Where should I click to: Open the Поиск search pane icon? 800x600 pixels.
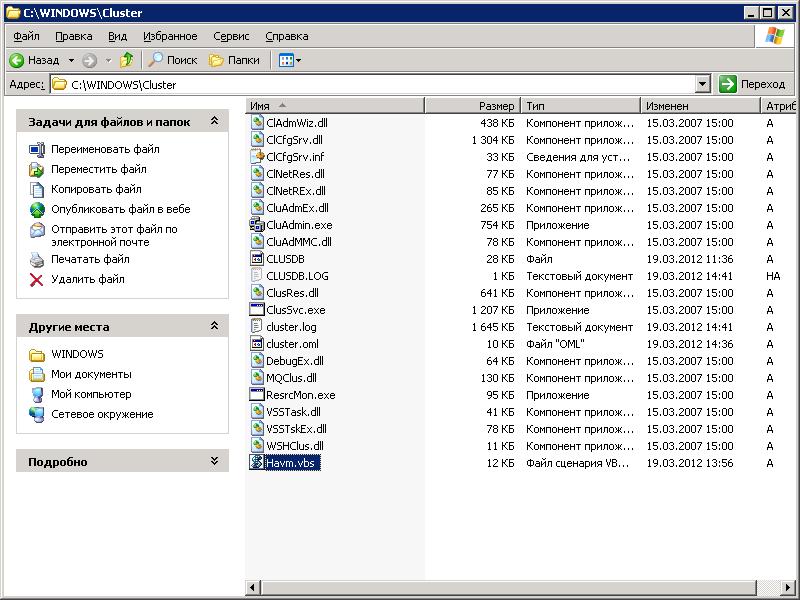(158, 59)
